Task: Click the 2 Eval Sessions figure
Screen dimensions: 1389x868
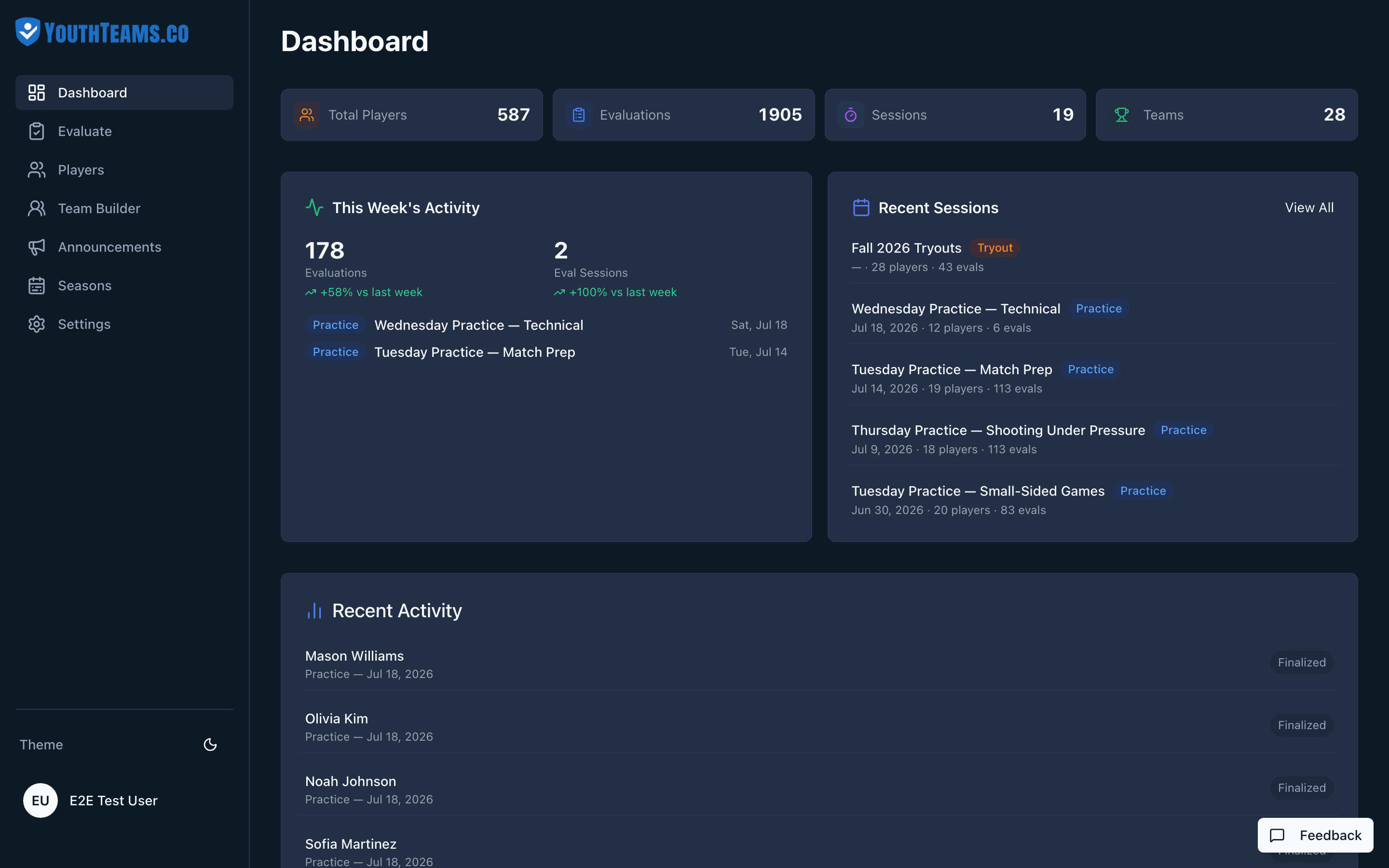Action: pos(561,250)
